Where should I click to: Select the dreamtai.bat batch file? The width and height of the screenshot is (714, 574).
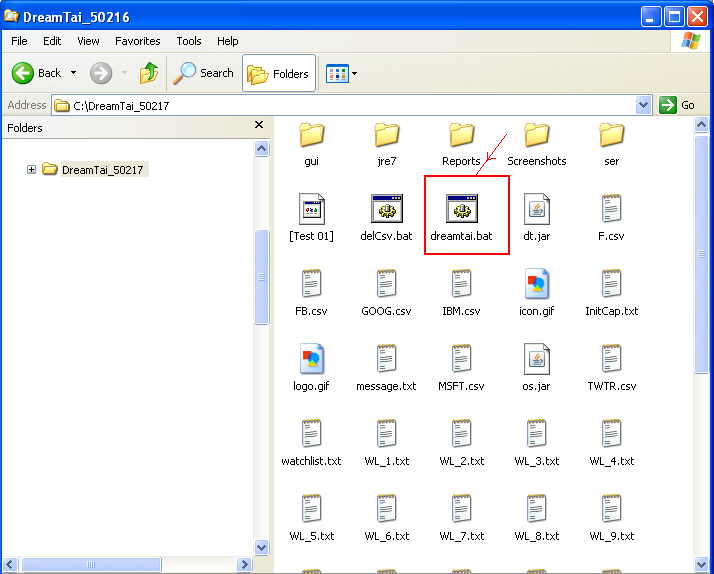tap(461, 218)
